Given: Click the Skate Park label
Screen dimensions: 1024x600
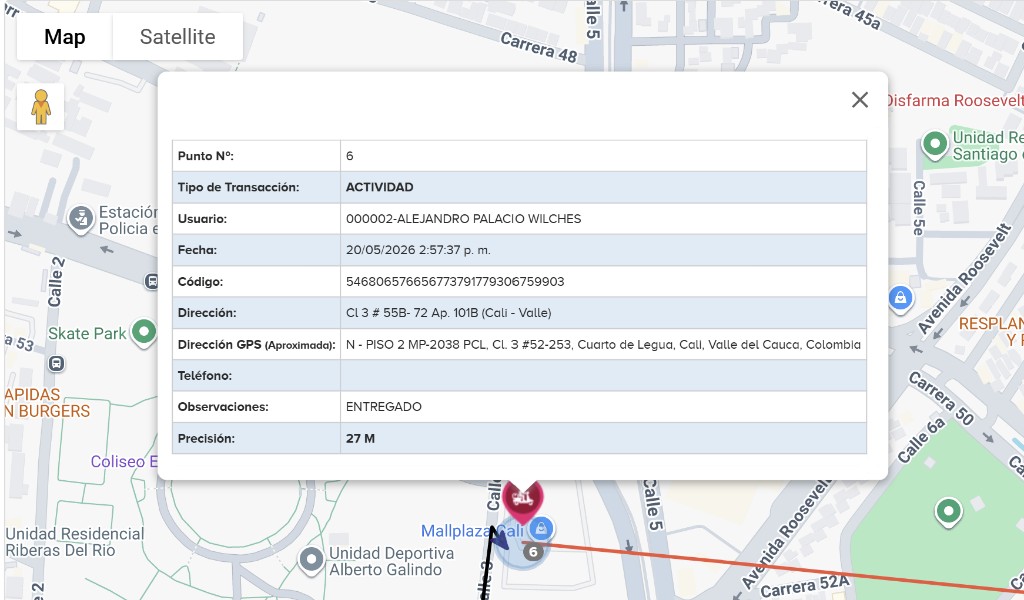Looking at the screenshot, I should tap(87, 334).
